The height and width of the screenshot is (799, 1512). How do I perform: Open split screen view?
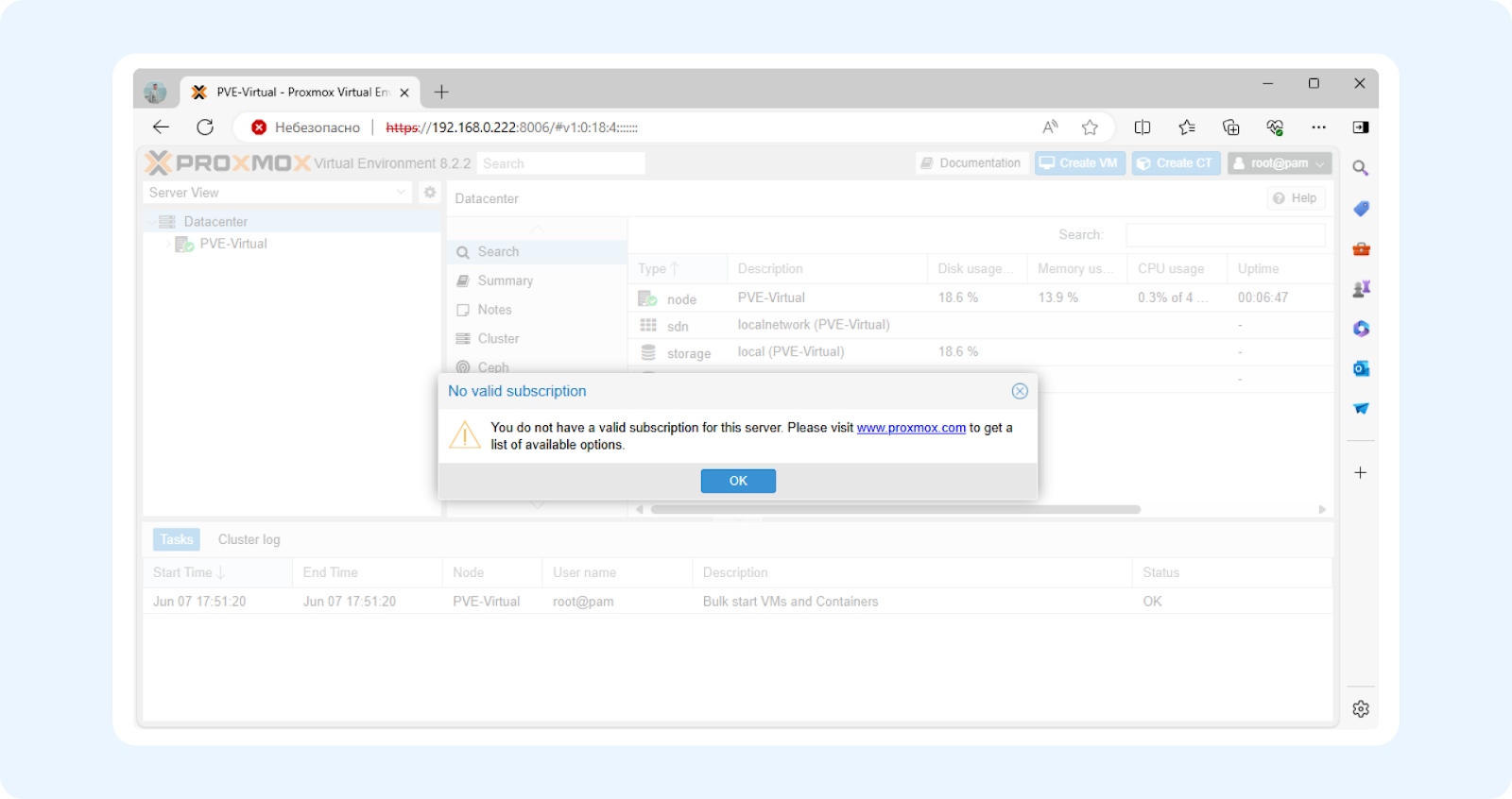1143,127
